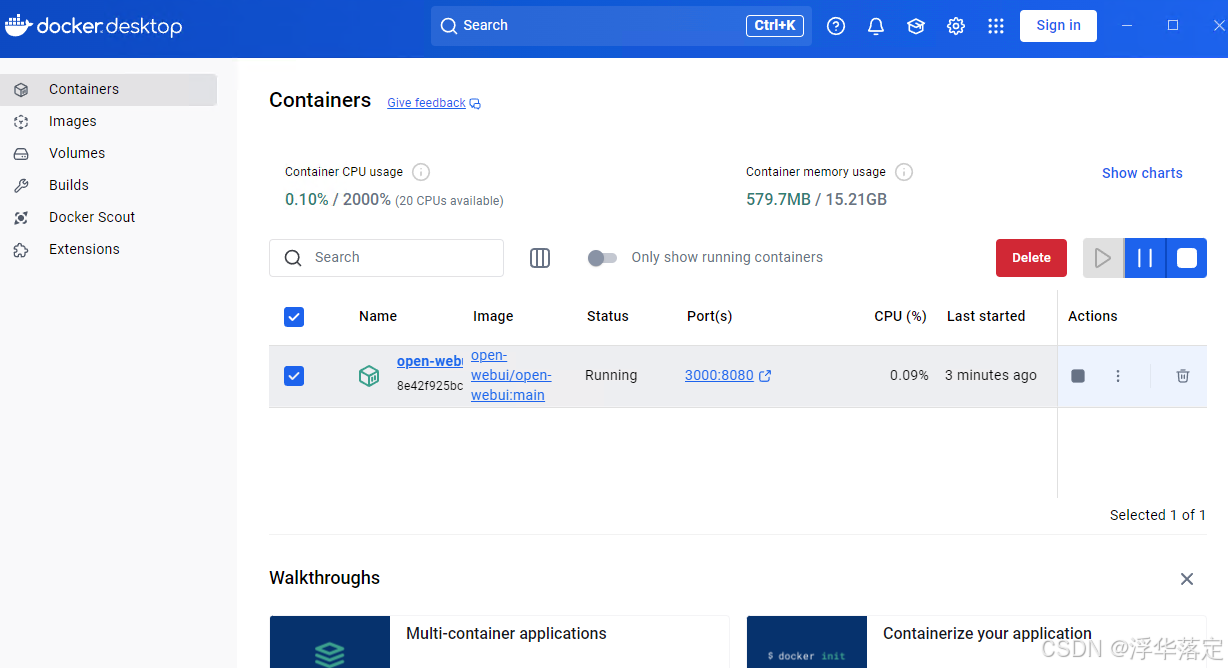Open the Multi-container applications walkthrough card
Image resolution: width=1228 pixels, height=668 pixels.
coord(499,642)
